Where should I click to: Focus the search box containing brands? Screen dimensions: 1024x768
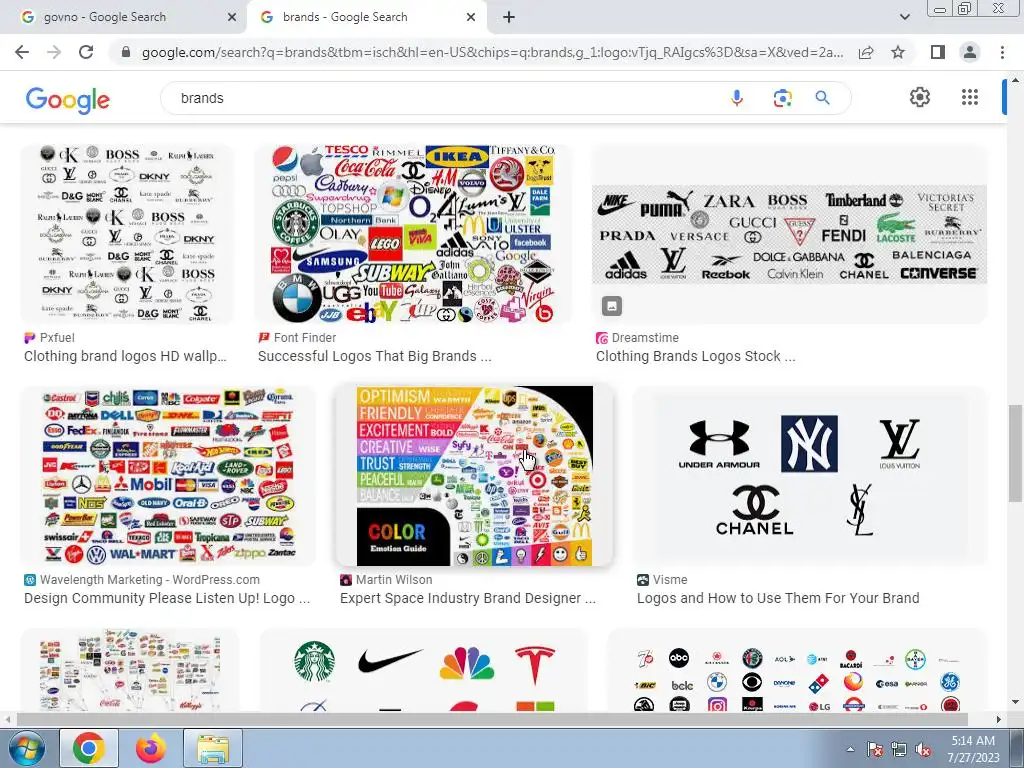tap(444, 98)
